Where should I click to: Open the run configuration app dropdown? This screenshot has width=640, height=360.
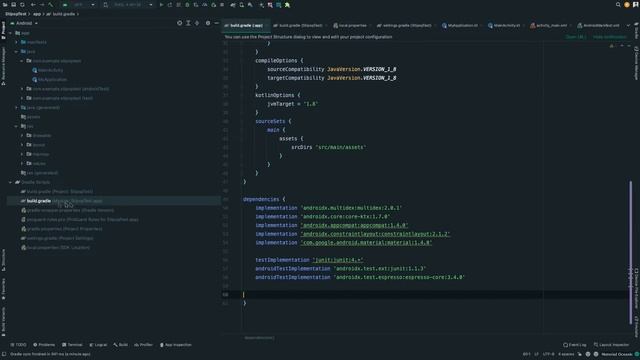(x=79, y=5)
